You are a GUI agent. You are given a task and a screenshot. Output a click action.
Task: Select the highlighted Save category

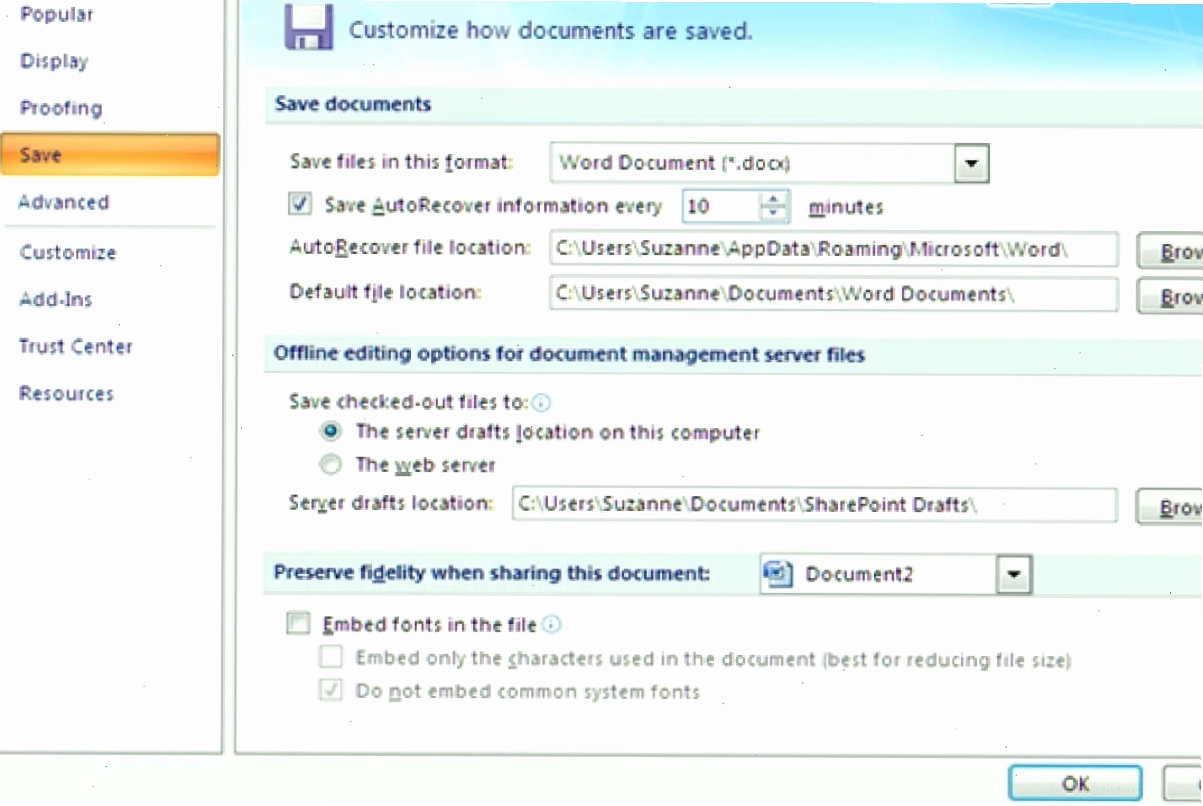pos(109,155)
